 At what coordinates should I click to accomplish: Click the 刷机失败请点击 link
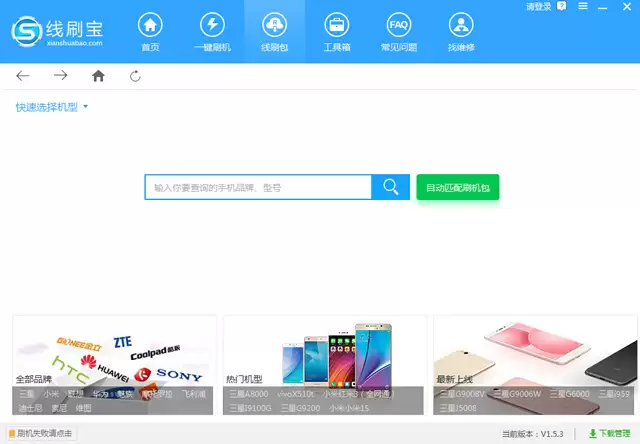click(40, 433)
